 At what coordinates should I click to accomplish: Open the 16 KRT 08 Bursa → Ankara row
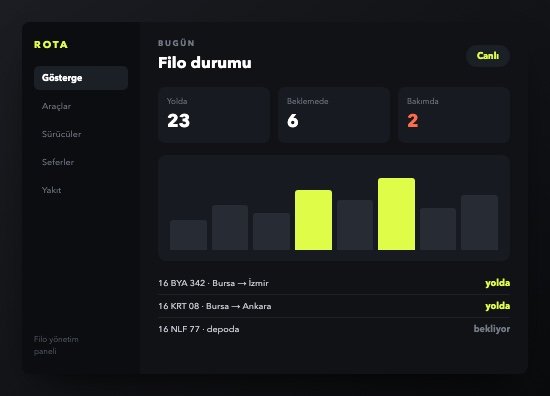334,306
